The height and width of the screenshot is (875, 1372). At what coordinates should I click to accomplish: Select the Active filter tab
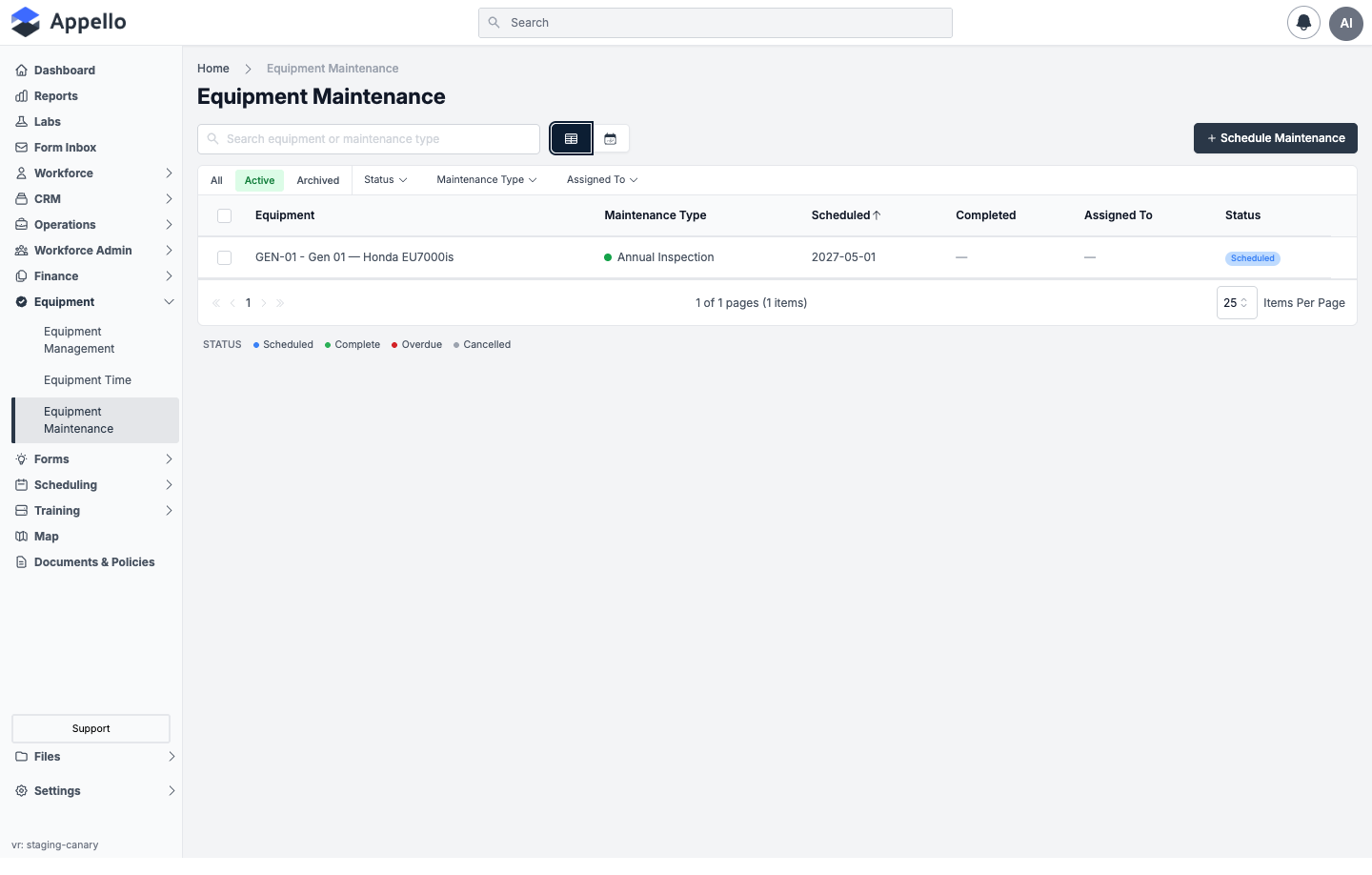click(x=259, y=181)
